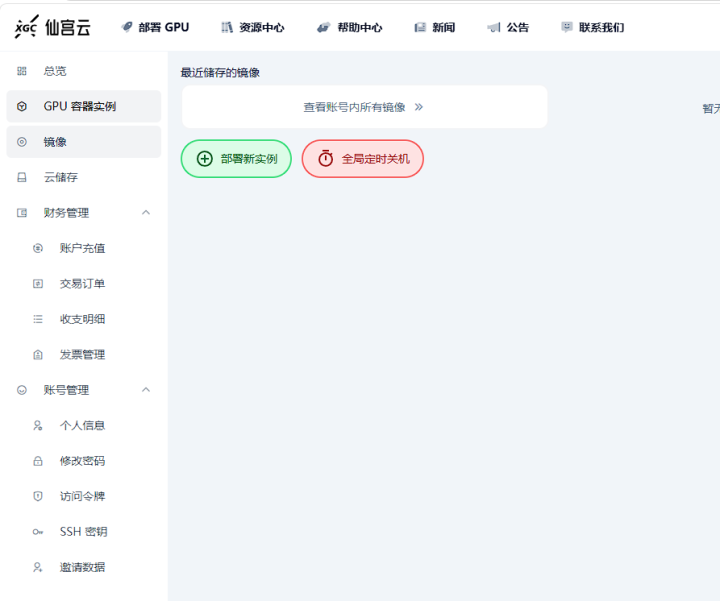The image size is (720, 601).
Task: Click the 账户充值 recharge icon
Action: pyautogui.click(x=38, y=248)
